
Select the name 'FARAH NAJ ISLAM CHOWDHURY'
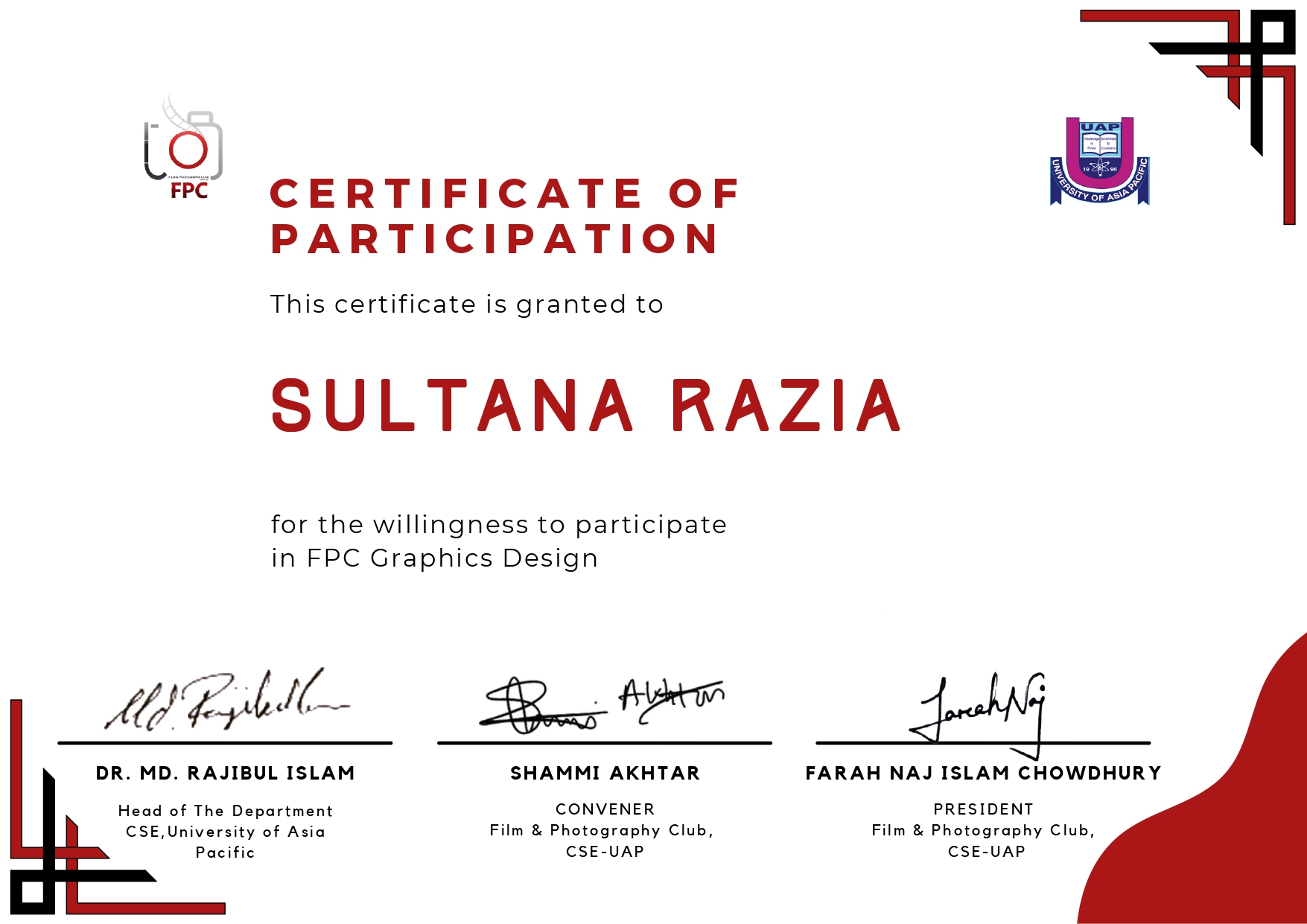tap(983, 773)
